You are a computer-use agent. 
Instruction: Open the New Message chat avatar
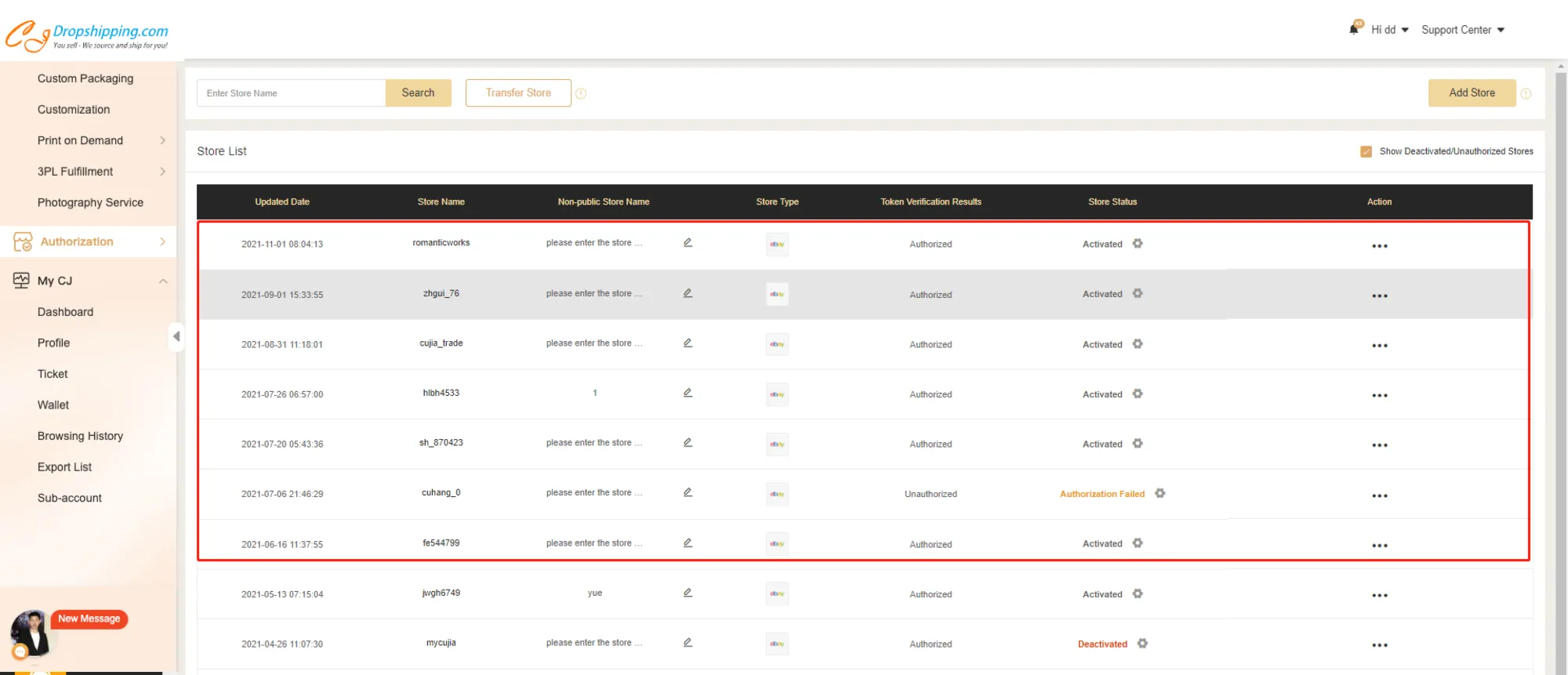(x=31, y=632)
